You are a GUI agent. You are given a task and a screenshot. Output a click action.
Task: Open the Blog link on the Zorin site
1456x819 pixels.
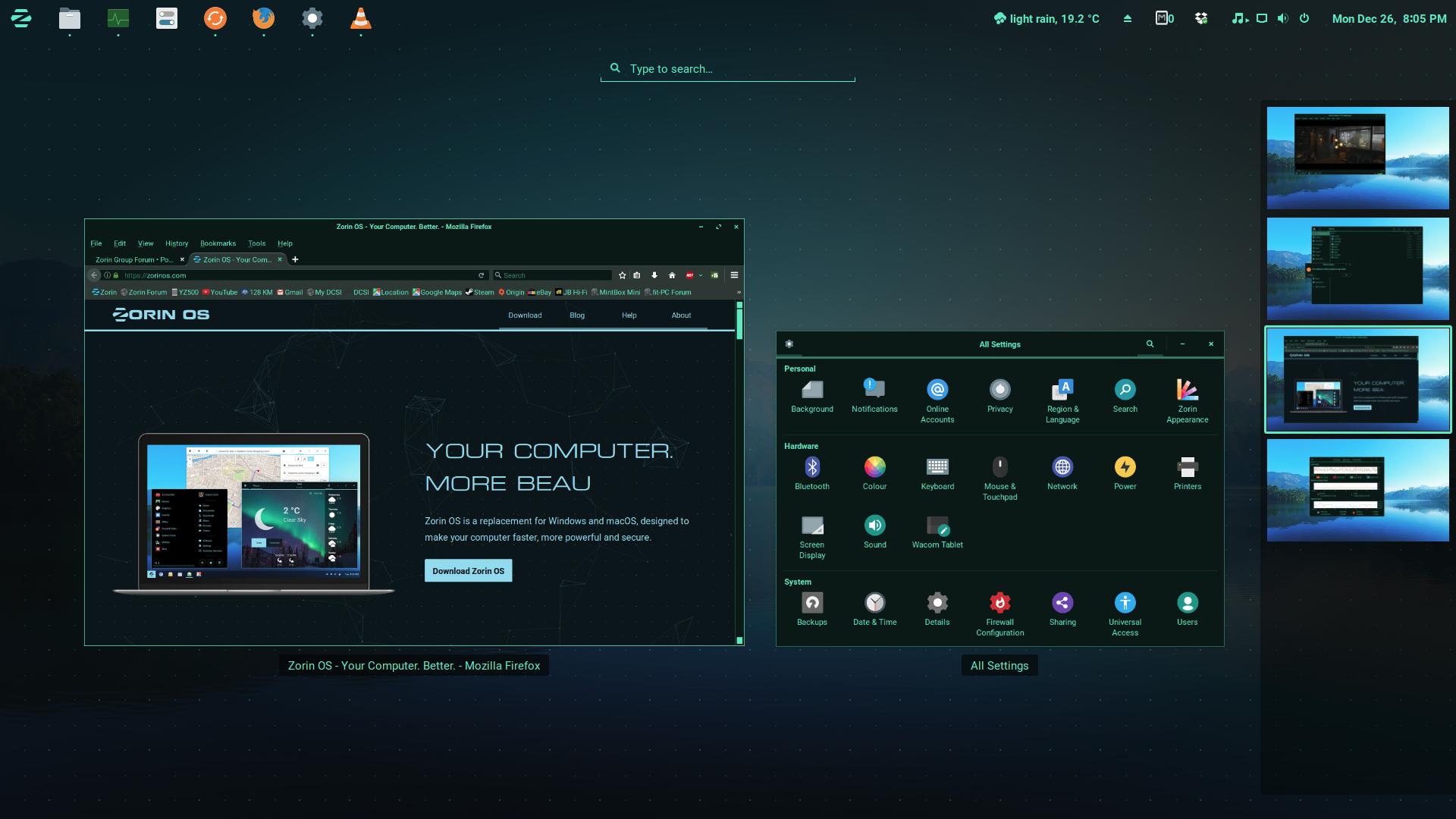[577, 315]
